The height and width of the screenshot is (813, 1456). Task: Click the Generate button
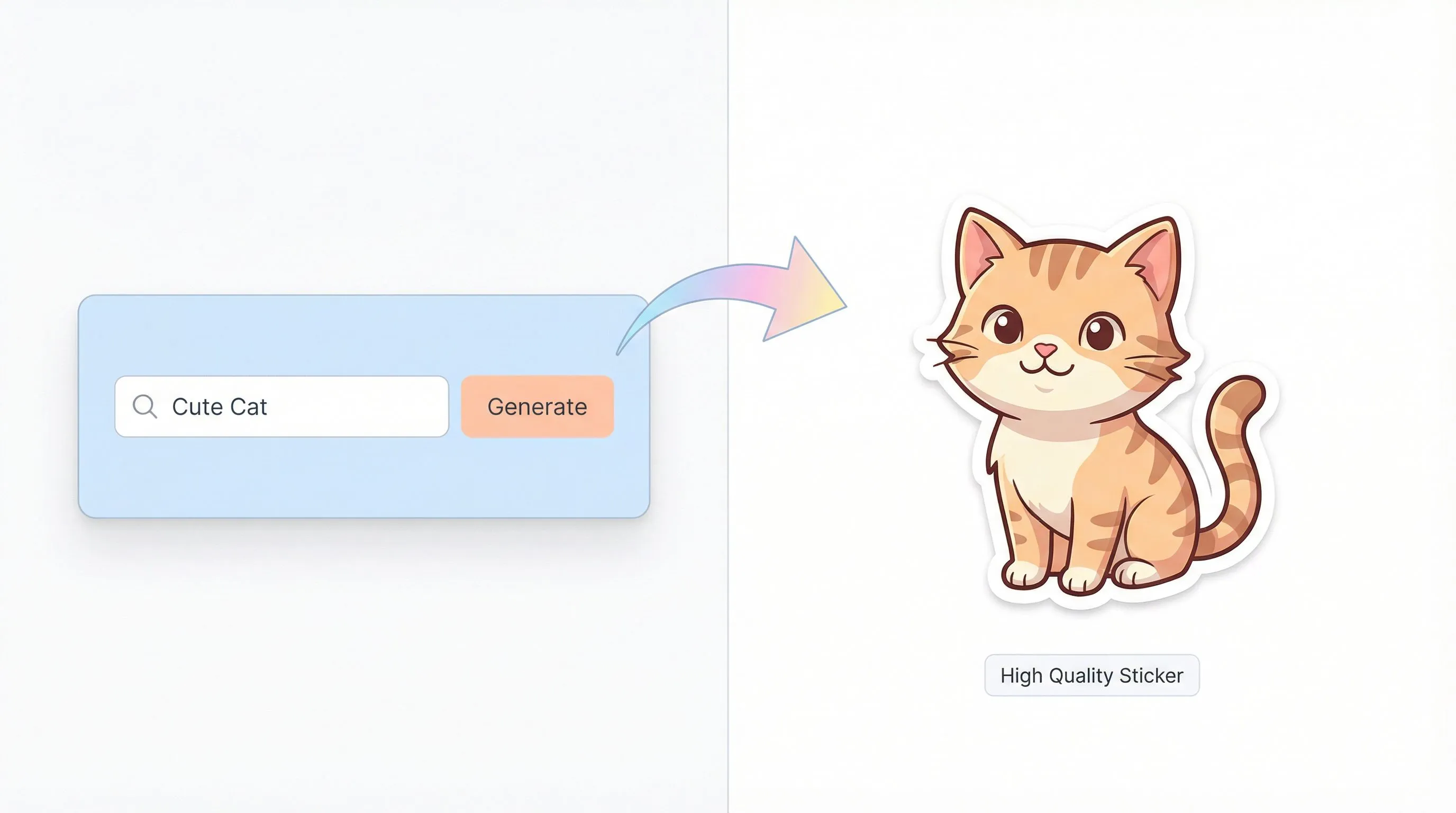(538, 406)
